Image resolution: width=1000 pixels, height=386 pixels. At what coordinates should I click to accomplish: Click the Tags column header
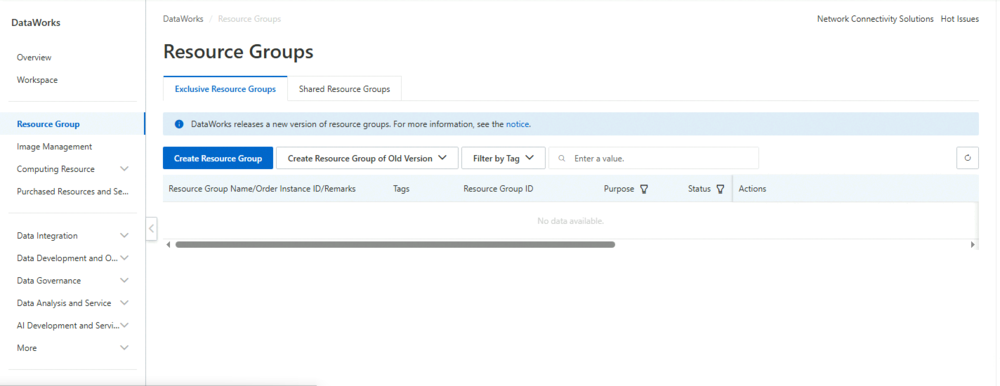(401, 189)
